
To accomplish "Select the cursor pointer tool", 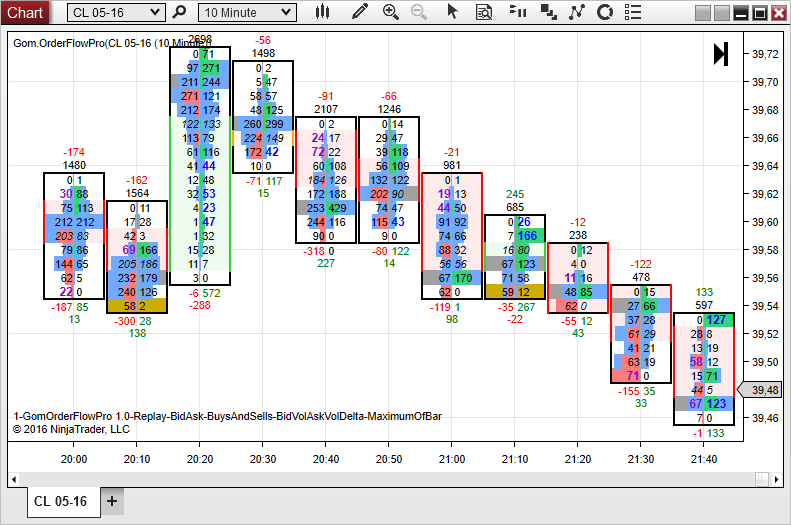I will [453, 12].
